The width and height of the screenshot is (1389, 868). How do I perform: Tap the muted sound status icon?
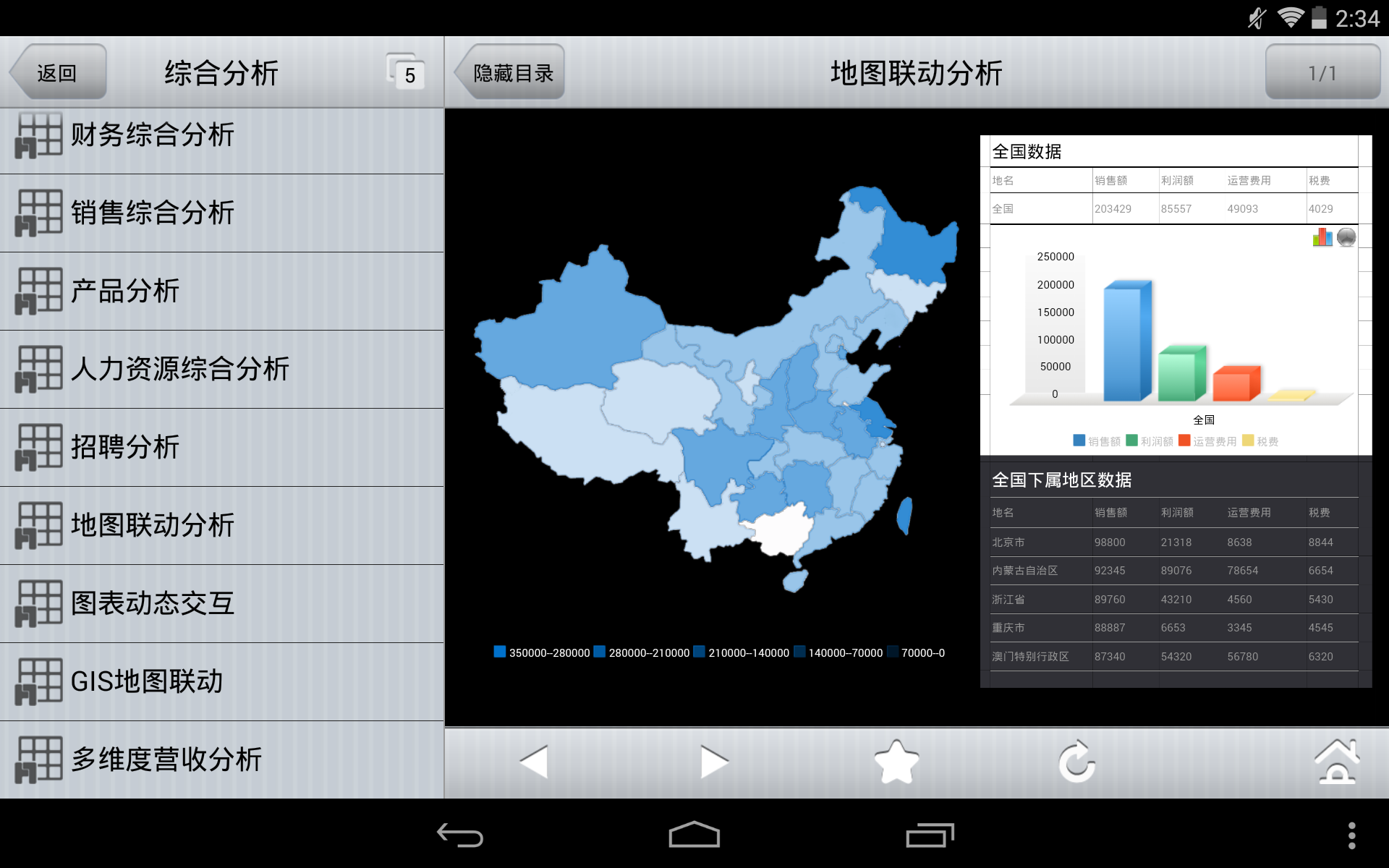[x=1257, y=17]
